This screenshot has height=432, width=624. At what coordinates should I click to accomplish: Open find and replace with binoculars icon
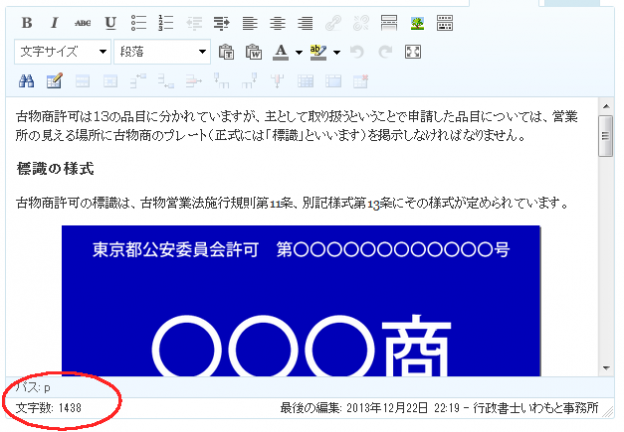[27, 81]
